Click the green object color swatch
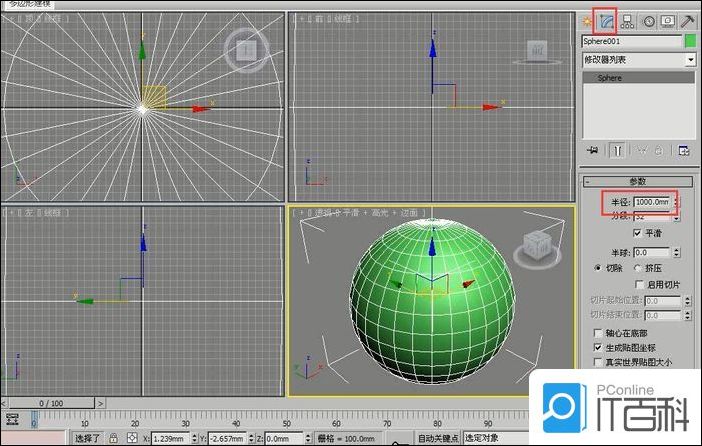Image resolution: width=702 pixels, height=446 pixels. (689, 41)
